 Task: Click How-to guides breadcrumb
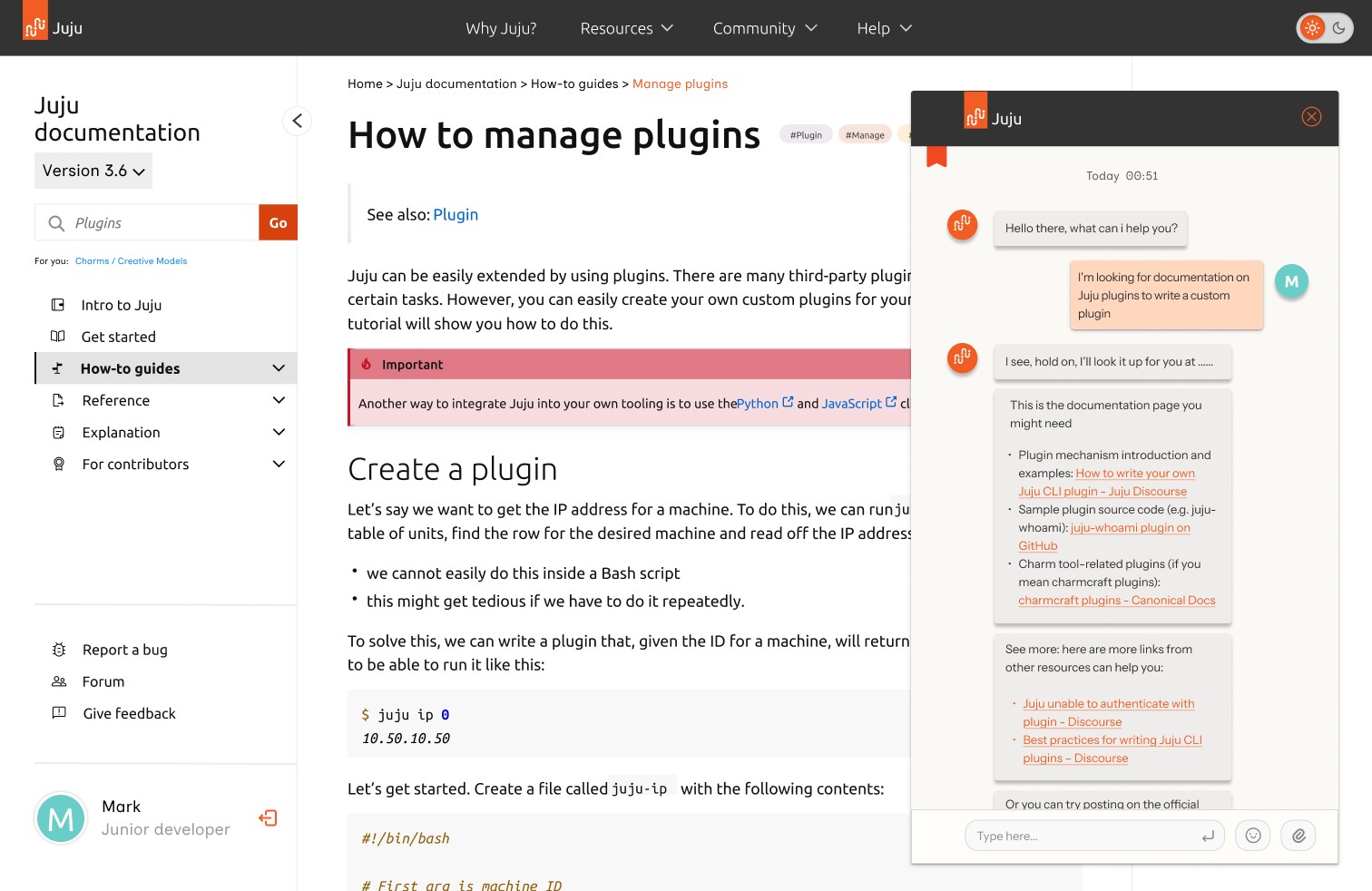pyautogui.click(x=574, y=83)
